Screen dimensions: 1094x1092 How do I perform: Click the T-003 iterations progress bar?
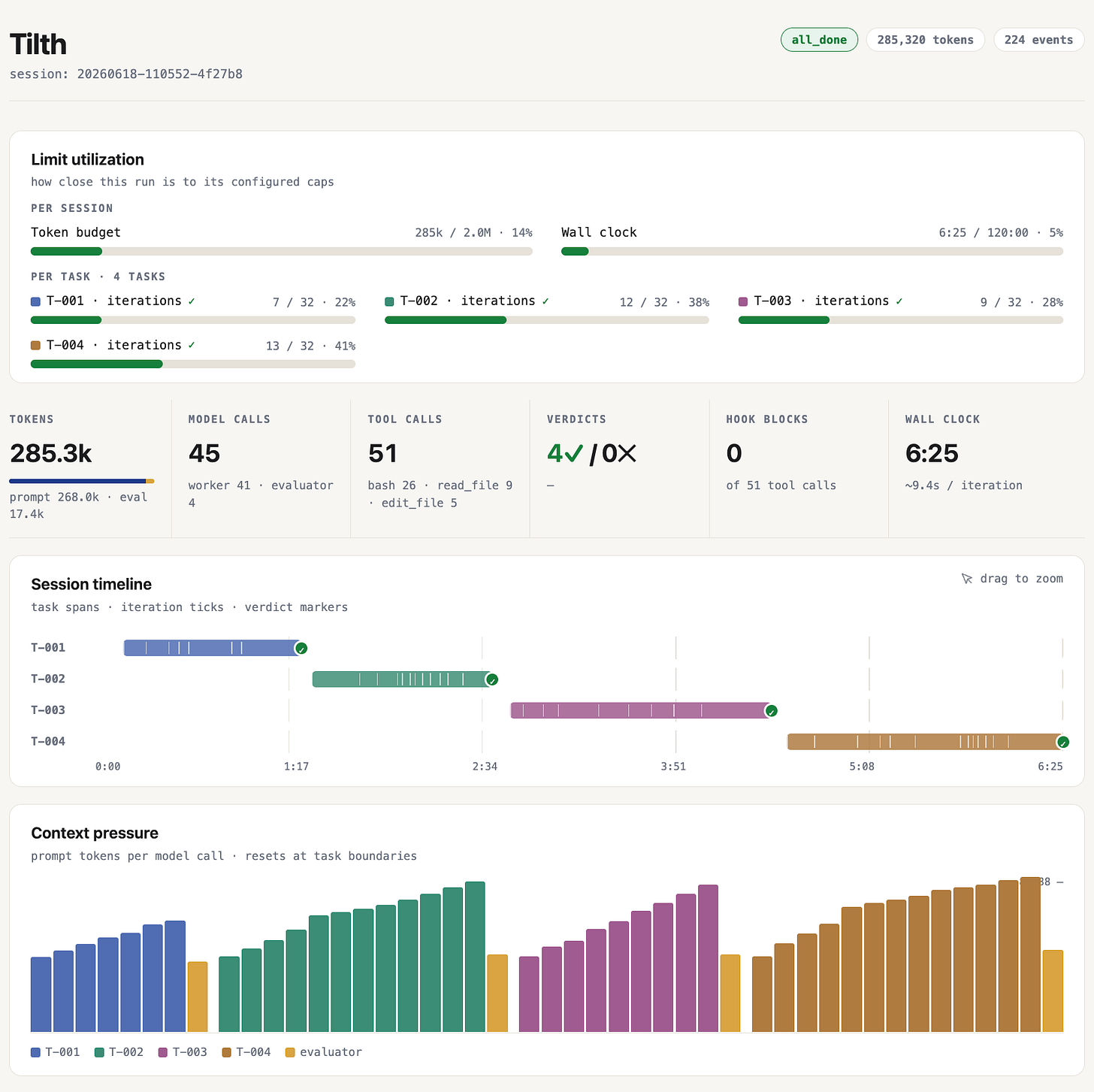[901, 320]
